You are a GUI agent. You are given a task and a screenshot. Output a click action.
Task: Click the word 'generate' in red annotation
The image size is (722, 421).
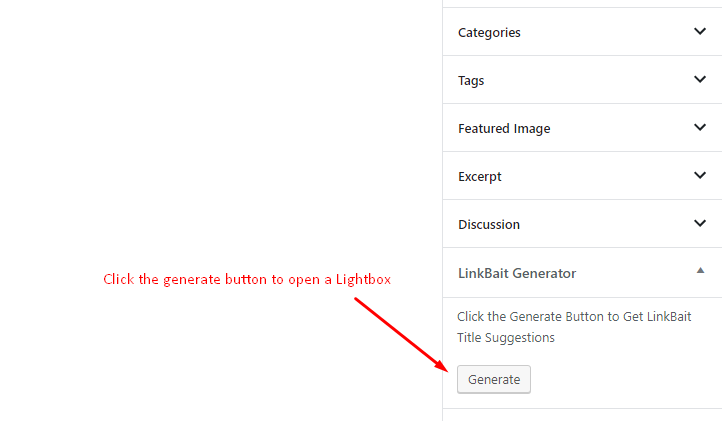point(192,280)
